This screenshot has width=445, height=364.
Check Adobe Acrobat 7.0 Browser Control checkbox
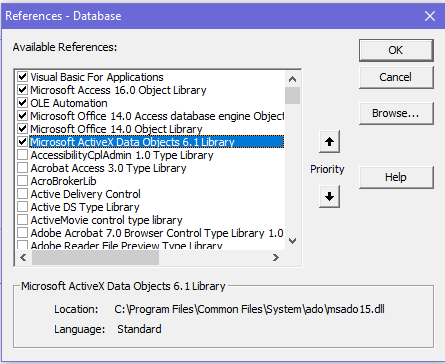(22, 233)
